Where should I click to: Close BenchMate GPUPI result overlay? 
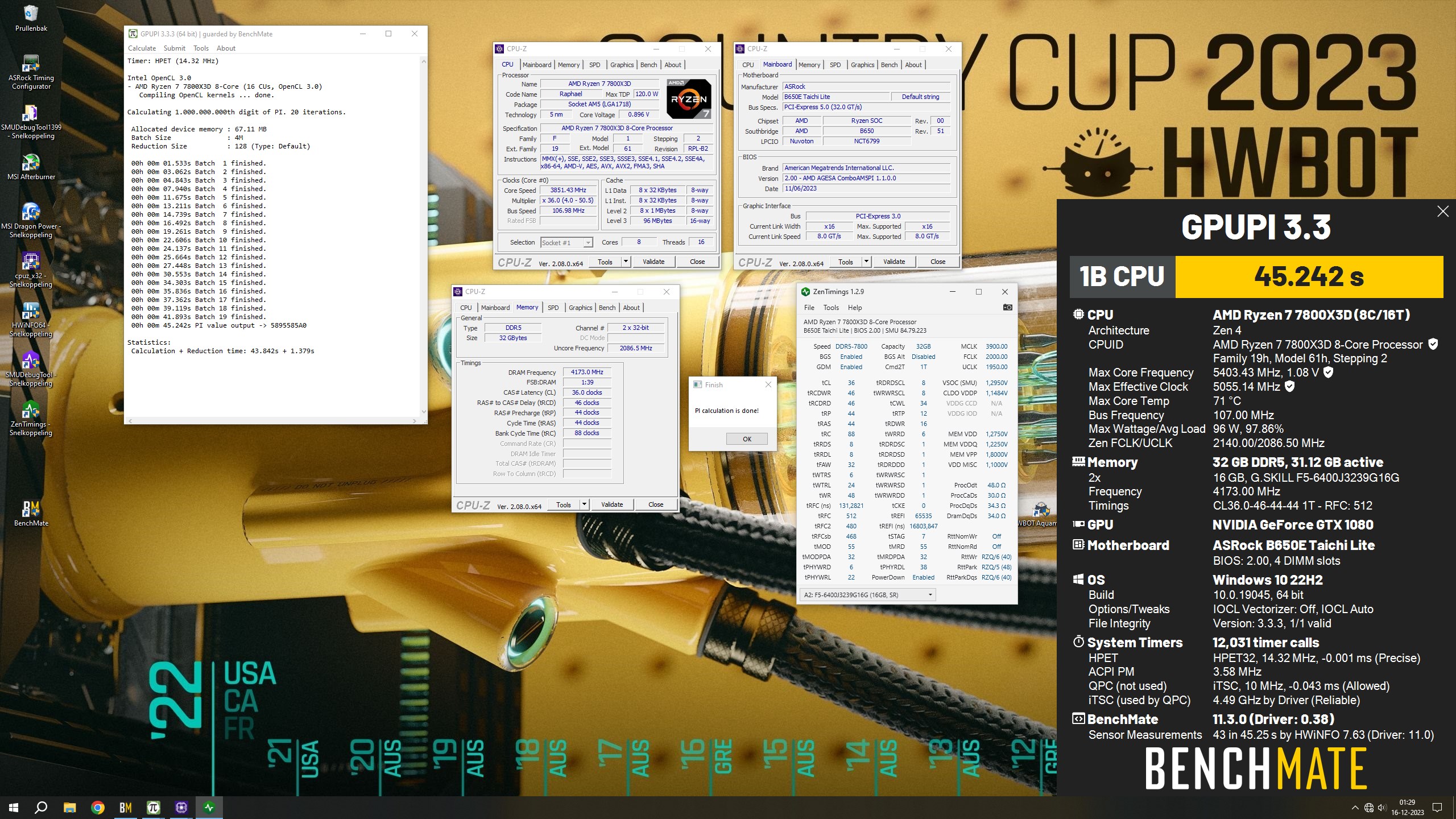coord(1443,212)
